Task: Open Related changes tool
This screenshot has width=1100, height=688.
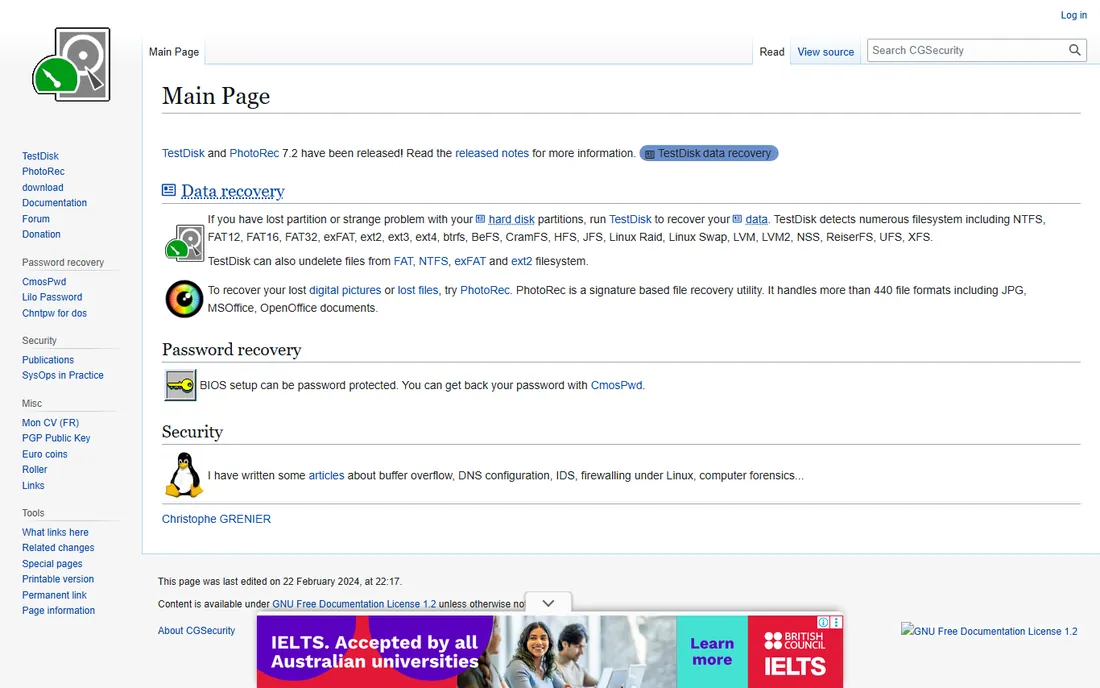Action: (58, 548)
